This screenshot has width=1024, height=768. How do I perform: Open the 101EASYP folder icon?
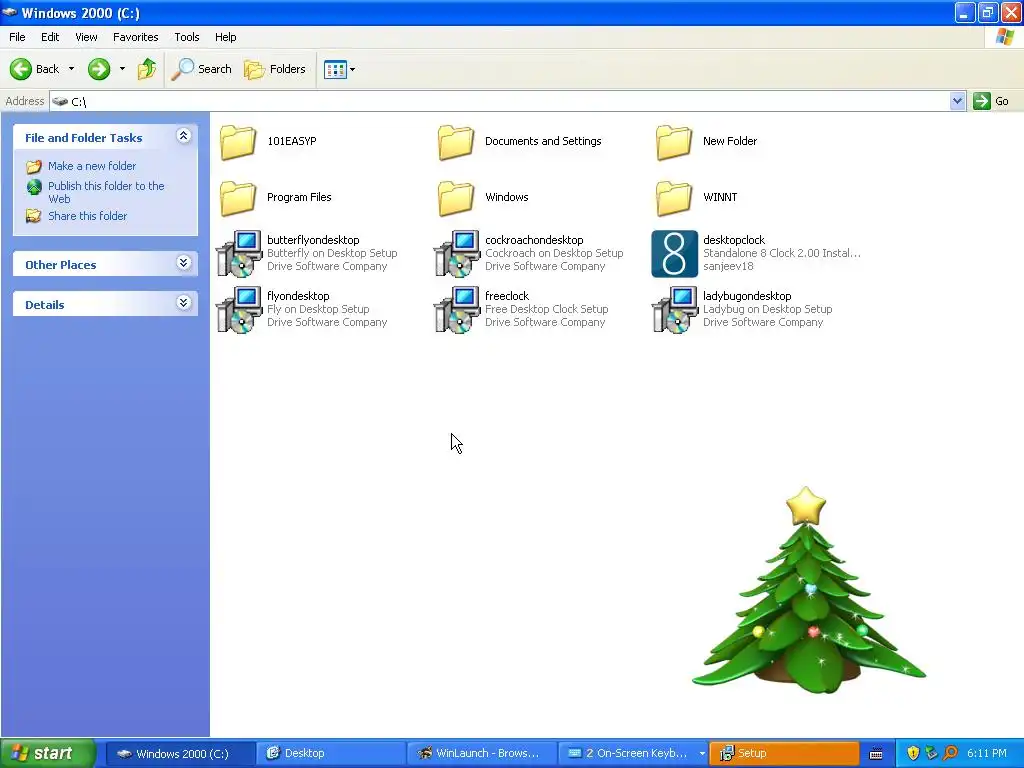[238, 142]
